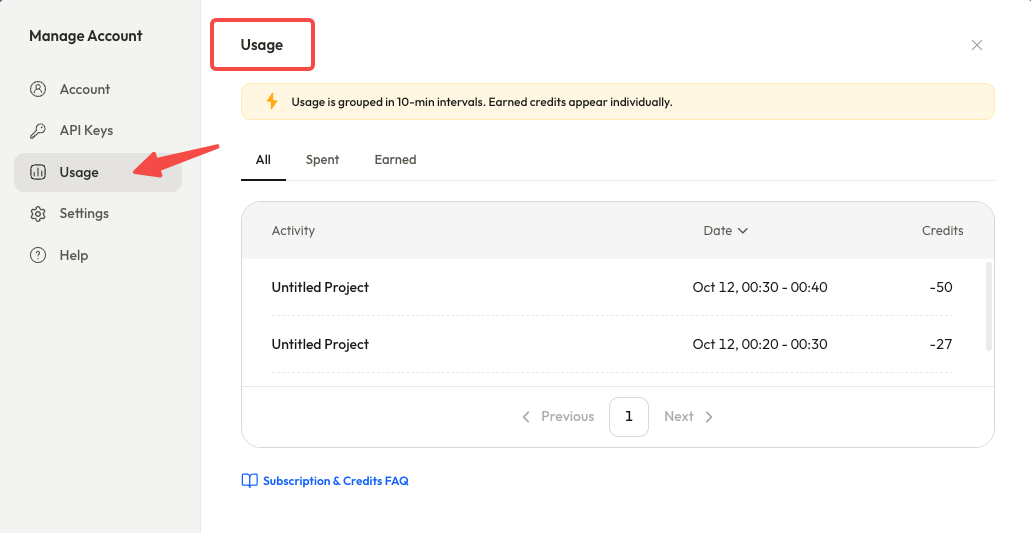Image resolution: width=1031 pixels, height=533 pixels.
Task: Click the Account person icon
Action: pyautogui.click(x=38, y=89)
